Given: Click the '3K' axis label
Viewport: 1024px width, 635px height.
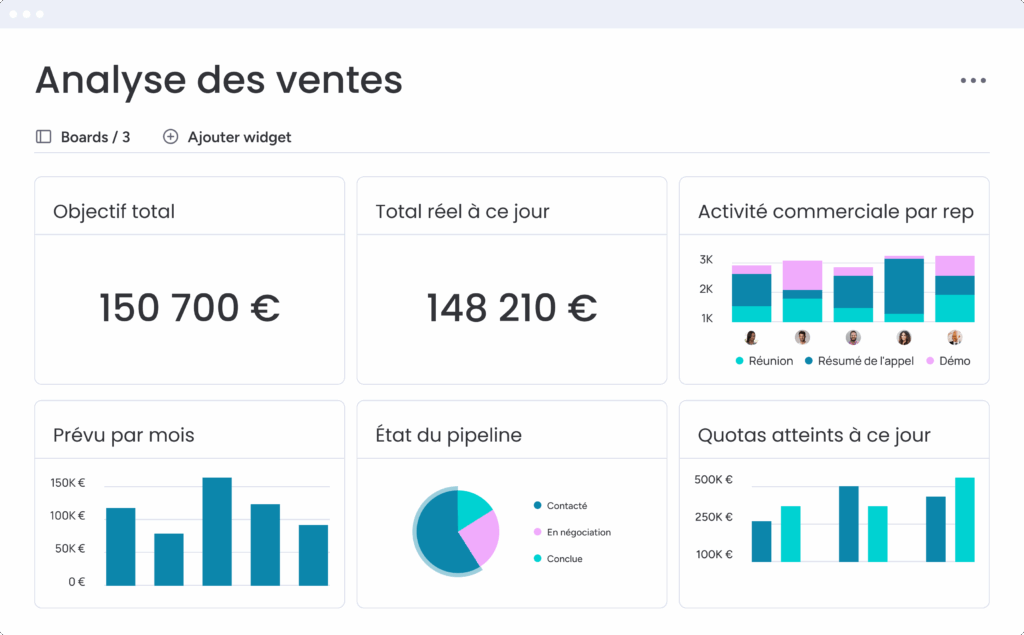Looking at the screenshot, I should coord(706,259).
